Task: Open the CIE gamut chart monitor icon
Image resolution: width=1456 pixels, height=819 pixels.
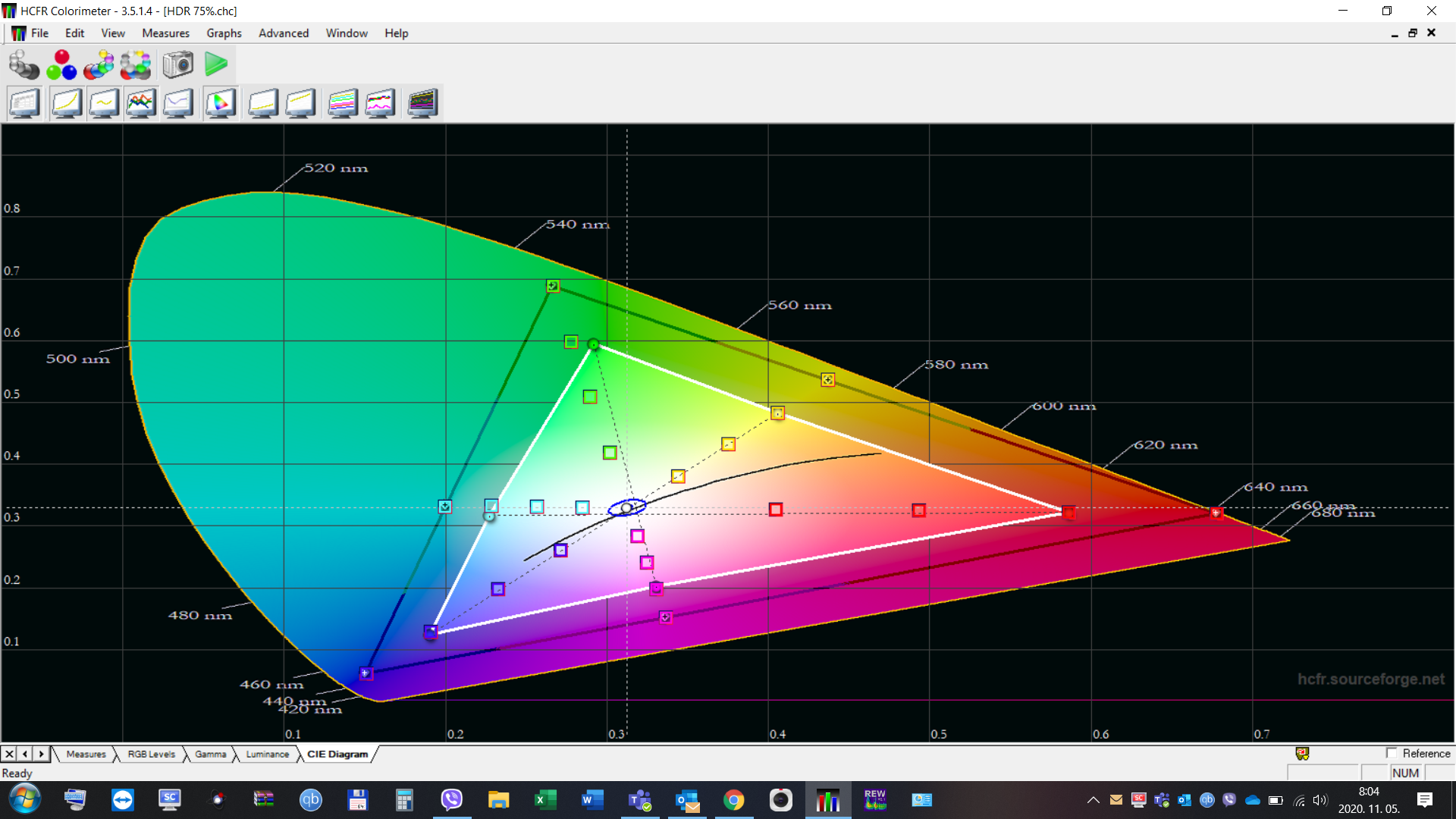Action: pyautogui.click(x=220, y=102)
